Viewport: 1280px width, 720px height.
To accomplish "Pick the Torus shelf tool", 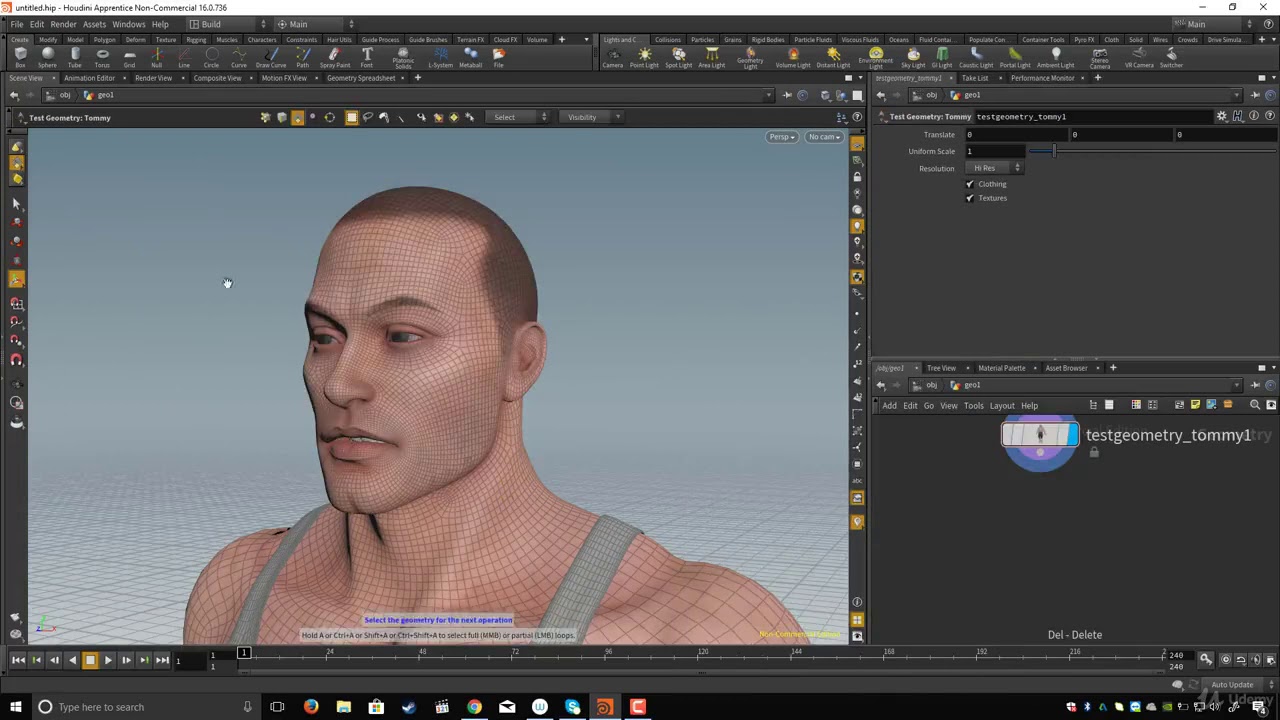I will tap(102, 57).
